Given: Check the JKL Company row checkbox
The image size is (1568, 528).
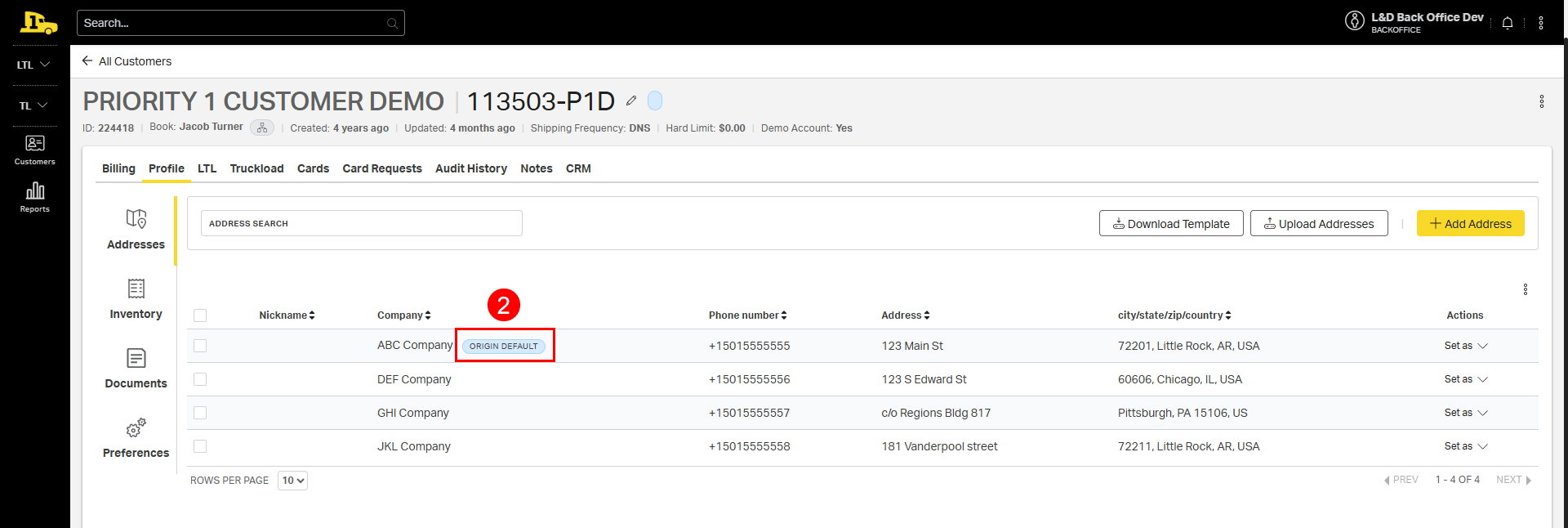Looking at the screenshot, I should click(x=200, y=446).
